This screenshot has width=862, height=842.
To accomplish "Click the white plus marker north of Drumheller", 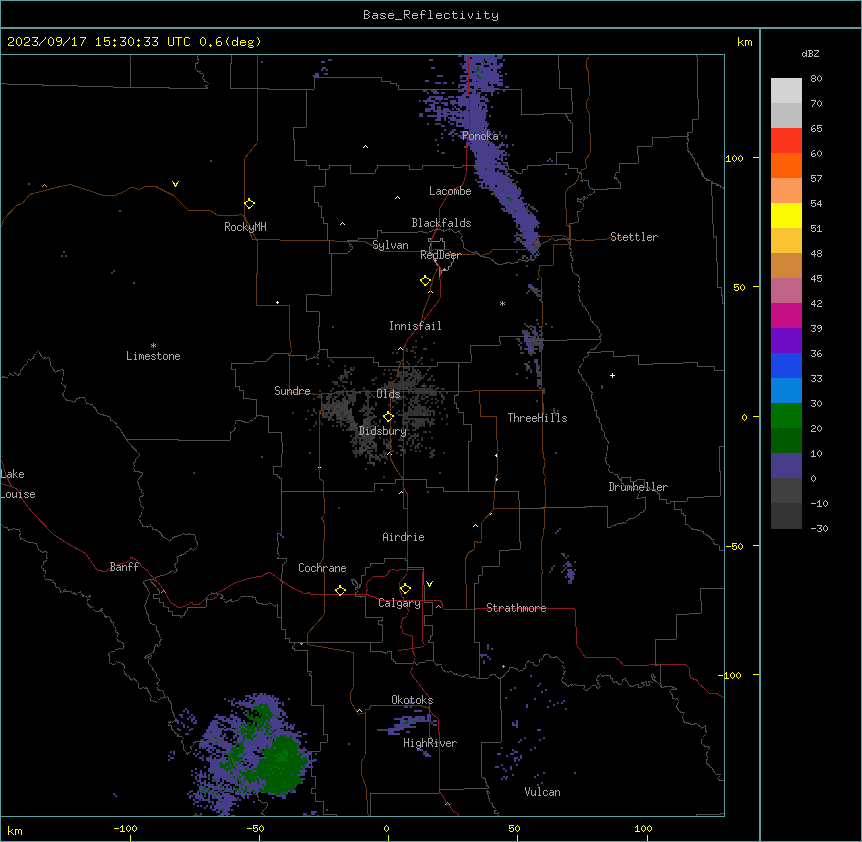I will click(x=612, y=375).
